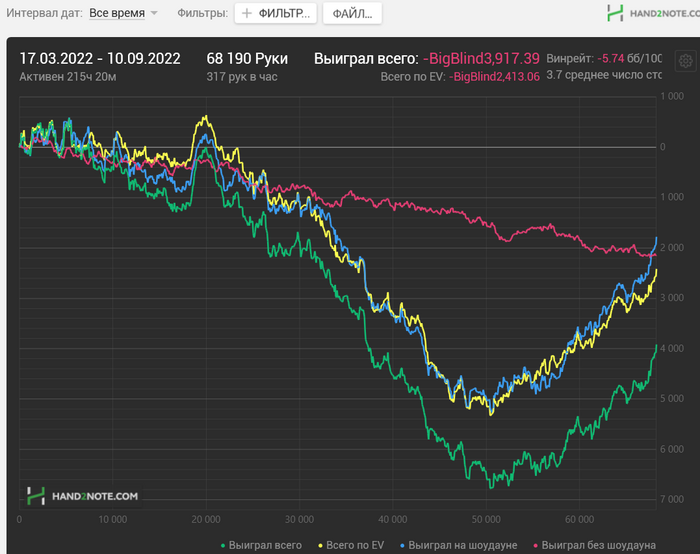Screen dimensions: 700x554
Task: Click blue dot of 'Выиграл на шоудауне' legend
Action: tap(402, 546)
